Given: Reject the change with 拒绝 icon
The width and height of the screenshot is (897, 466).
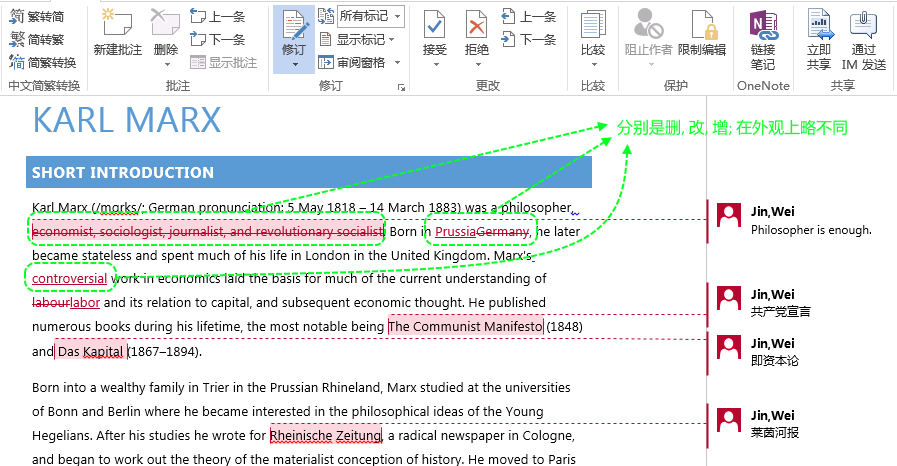Looking at the screenshot, I should [x=477, y=26].
